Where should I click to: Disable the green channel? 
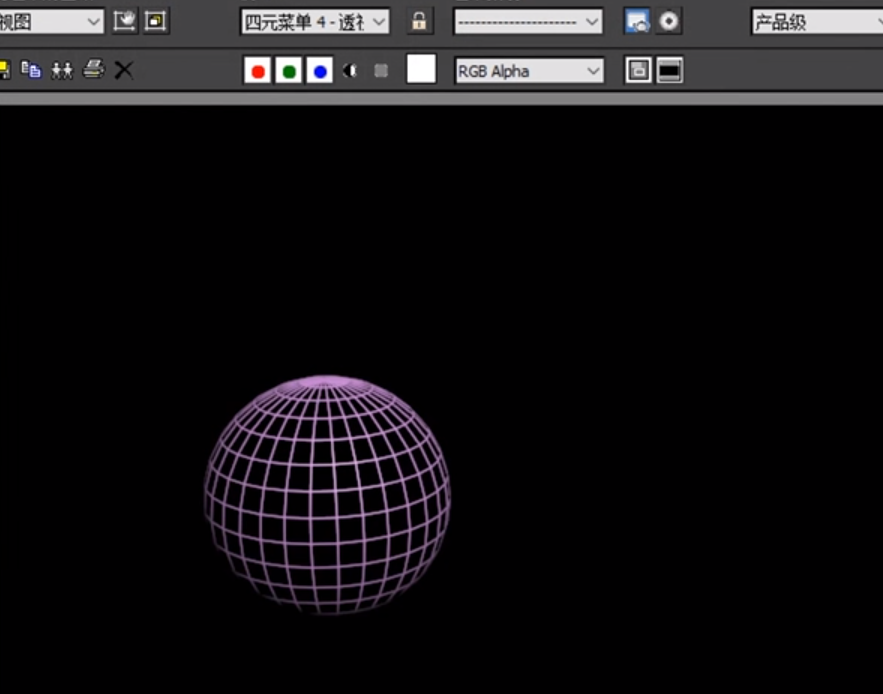(290, 70)
